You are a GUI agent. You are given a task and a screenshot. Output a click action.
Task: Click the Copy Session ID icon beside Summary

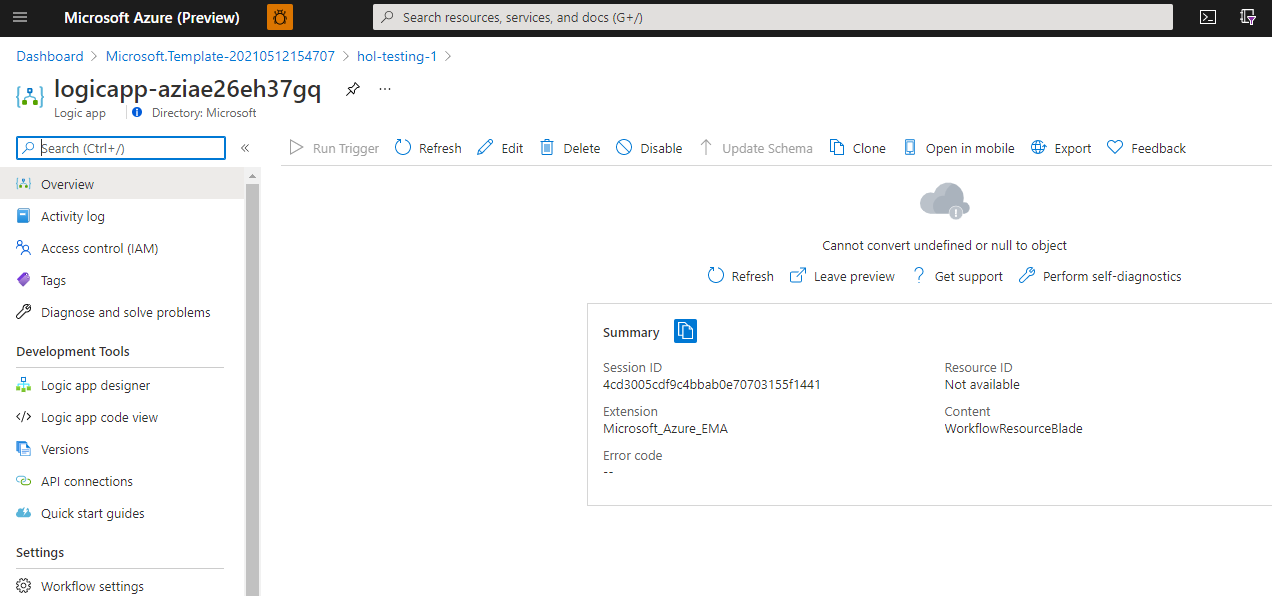coord(685,330)
